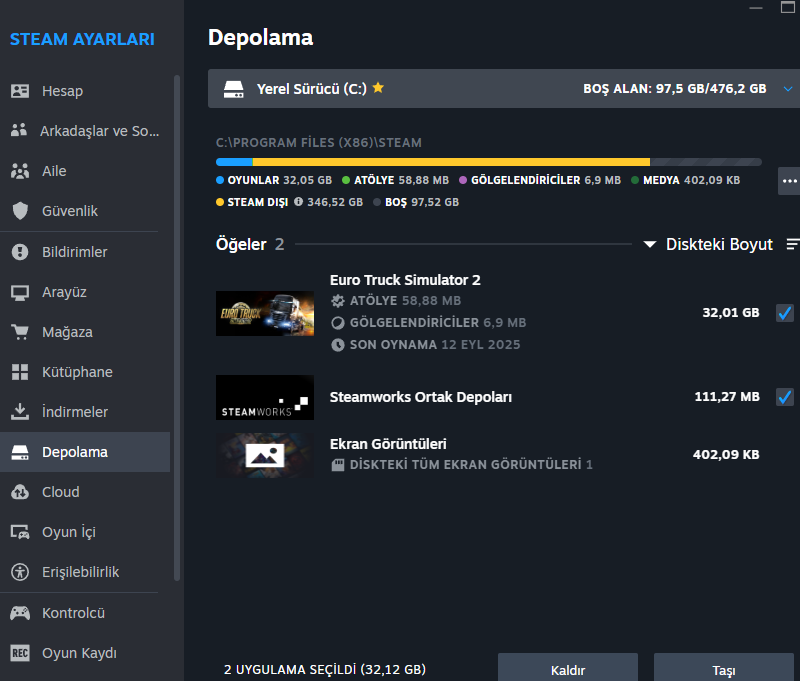Click the Oyun Kaydı REC icon
This screenshot has height=681, width=800.
click(20, 653)
